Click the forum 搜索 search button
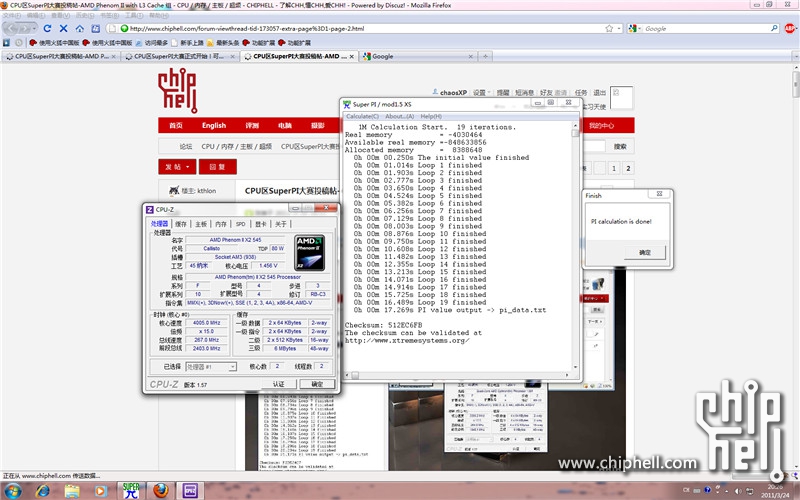Viewport: 800px width, 500px height. click(620, 146)
